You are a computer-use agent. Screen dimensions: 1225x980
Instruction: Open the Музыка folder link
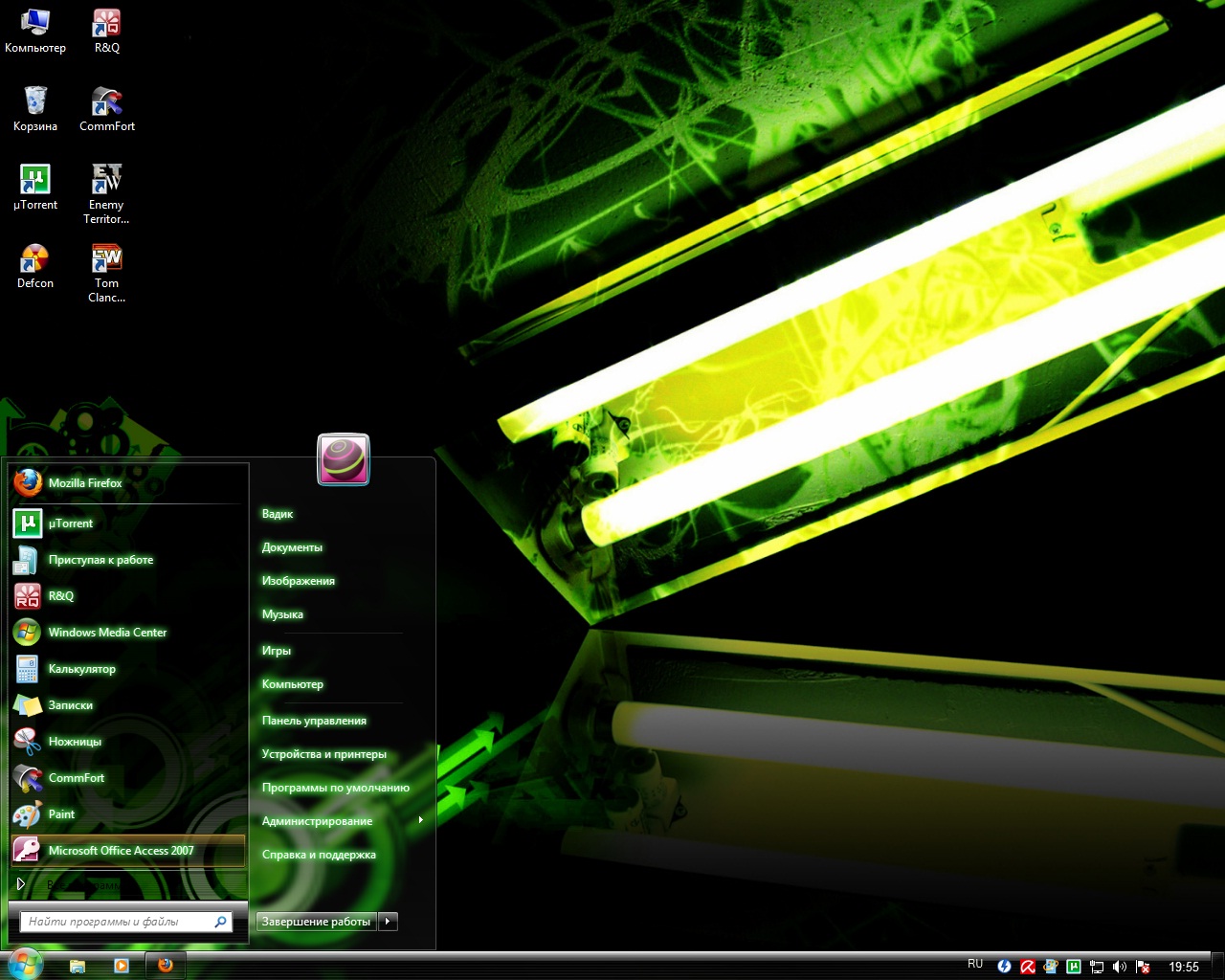(282, 614)
